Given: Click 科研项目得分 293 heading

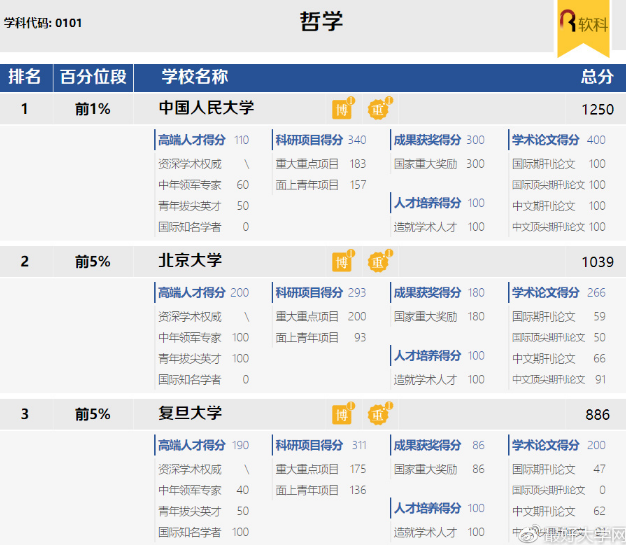Looking at the screenshot, I should click(x=321, y=293).
